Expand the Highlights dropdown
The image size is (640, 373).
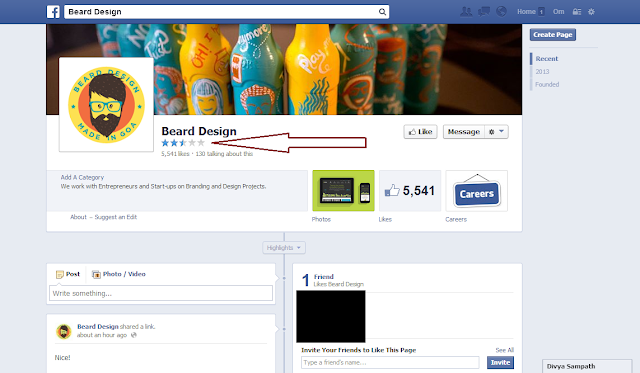click(x=284, y=248)
